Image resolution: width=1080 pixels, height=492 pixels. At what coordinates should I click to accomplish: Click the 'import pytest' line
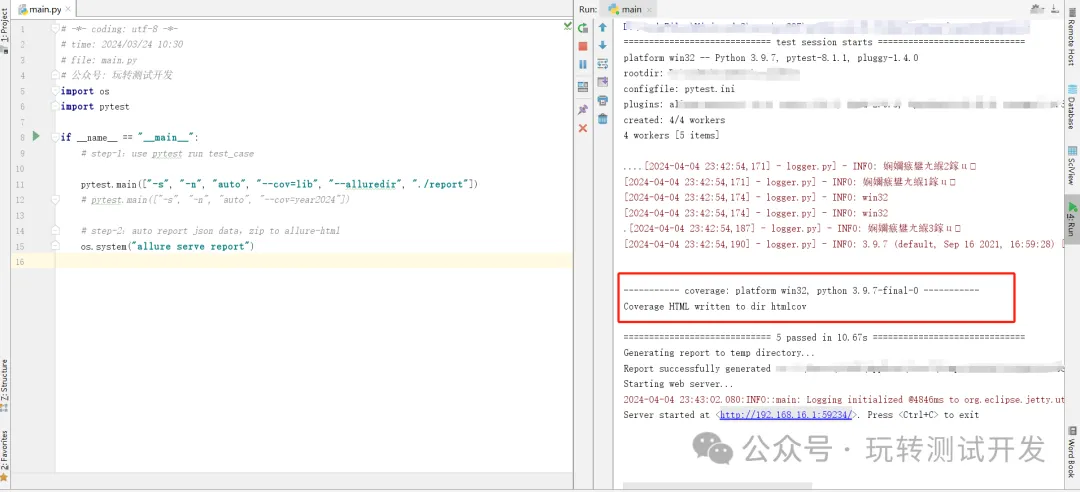tap(95, 106)
